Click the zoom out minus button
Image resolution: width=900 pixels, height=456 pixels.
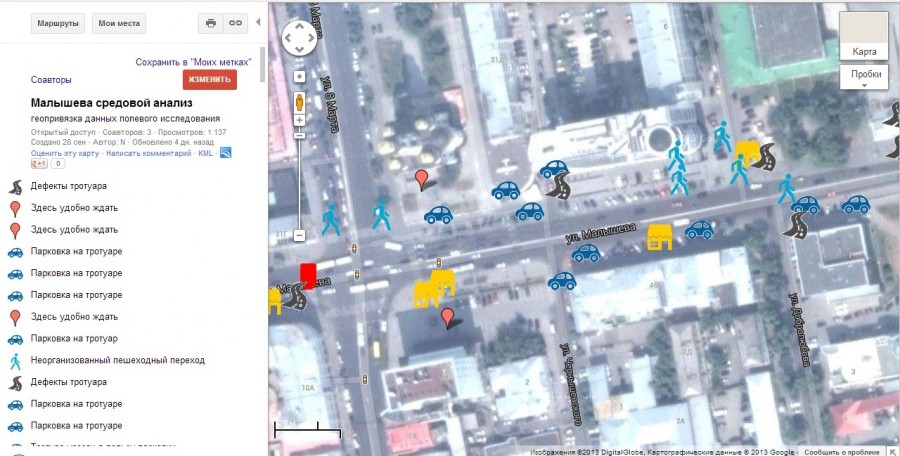[299, 235]
